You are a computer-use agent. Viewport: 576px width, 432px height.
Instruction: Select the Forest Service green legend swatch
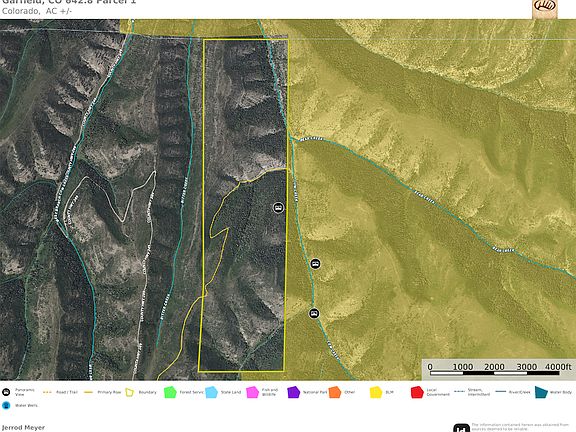coord(170,392)
